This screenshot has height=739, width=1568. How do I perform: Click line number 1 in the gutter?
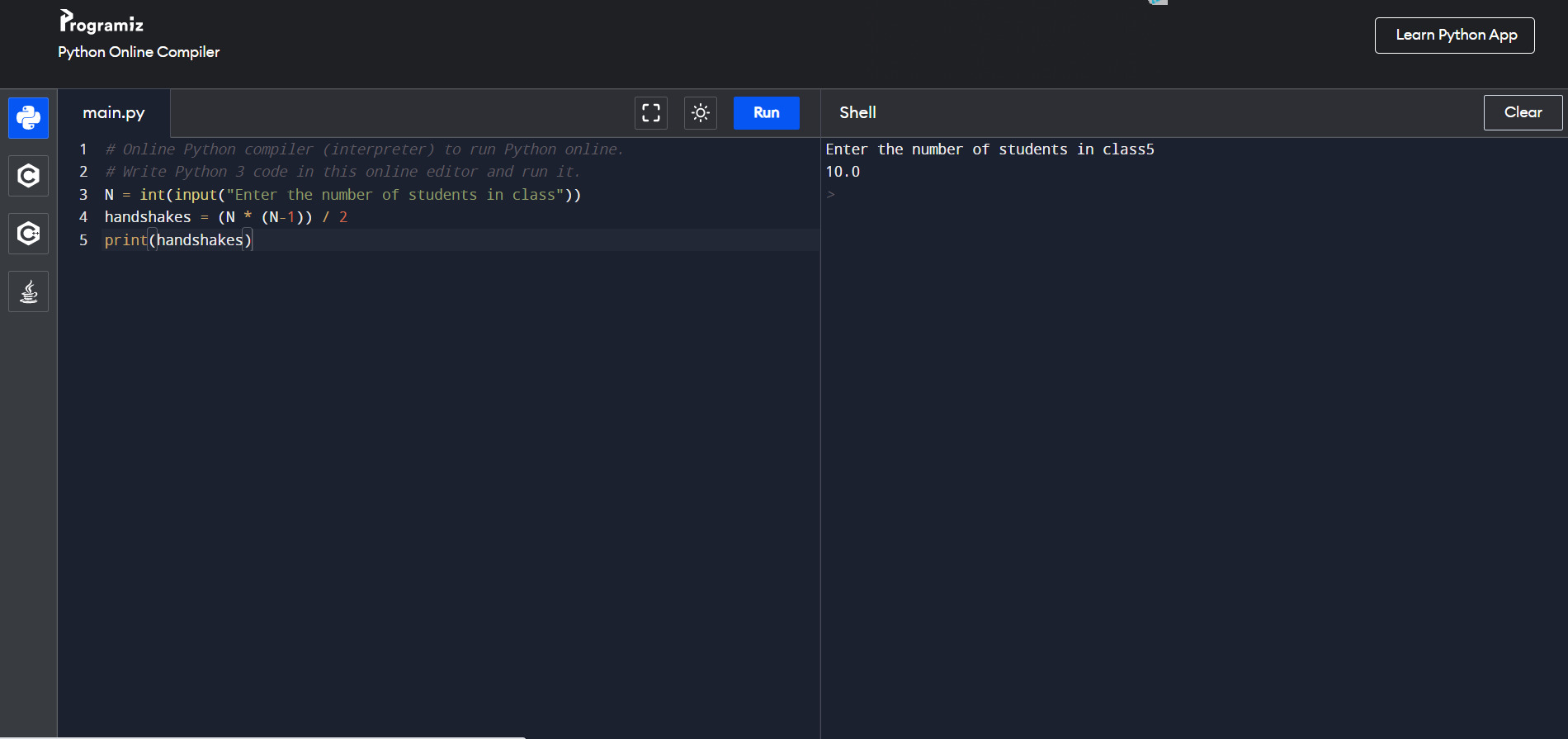pos(83,149)
